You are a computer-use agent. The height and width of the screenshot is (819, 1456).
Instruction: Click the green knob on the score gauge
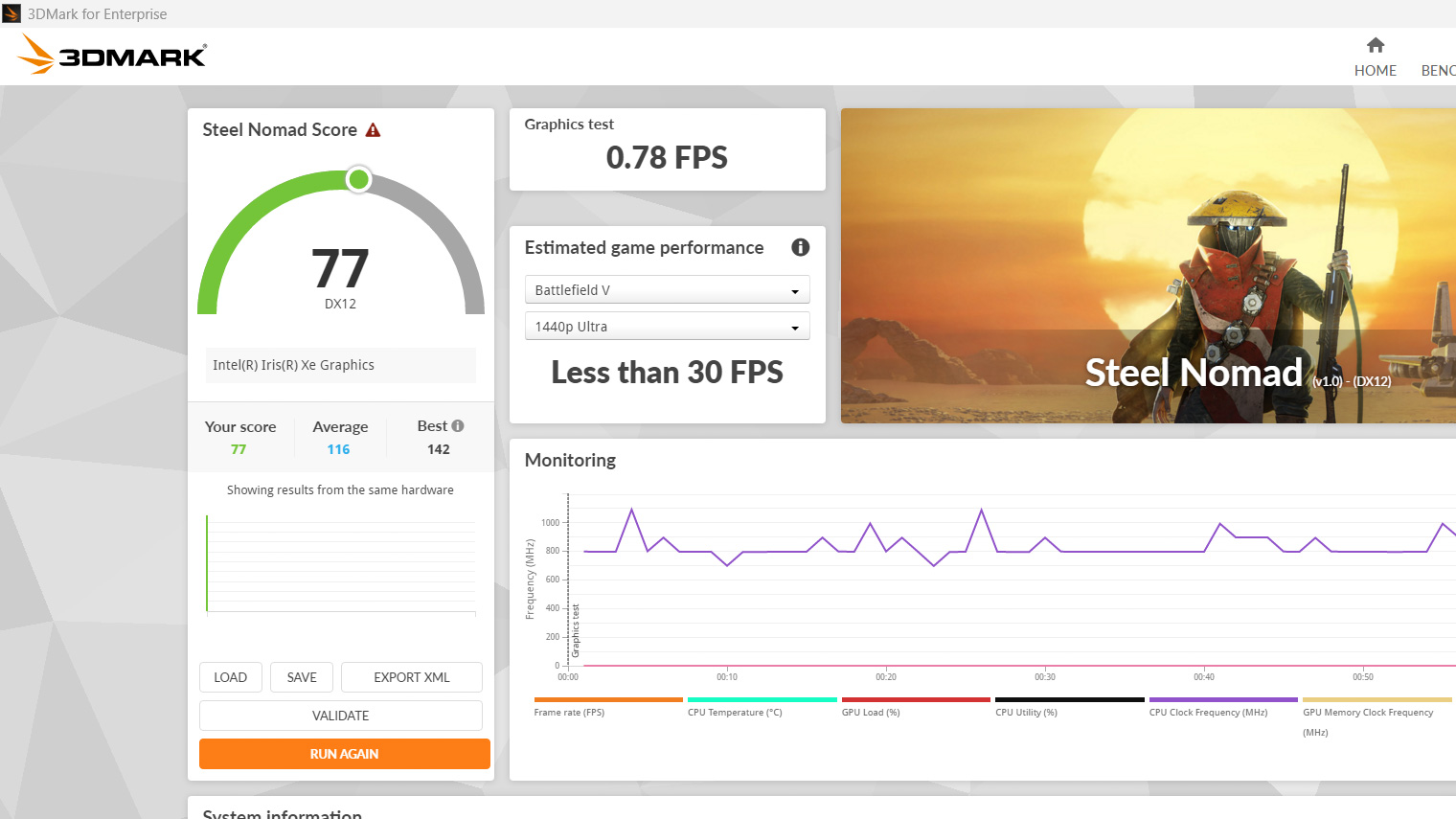[359, 179]
